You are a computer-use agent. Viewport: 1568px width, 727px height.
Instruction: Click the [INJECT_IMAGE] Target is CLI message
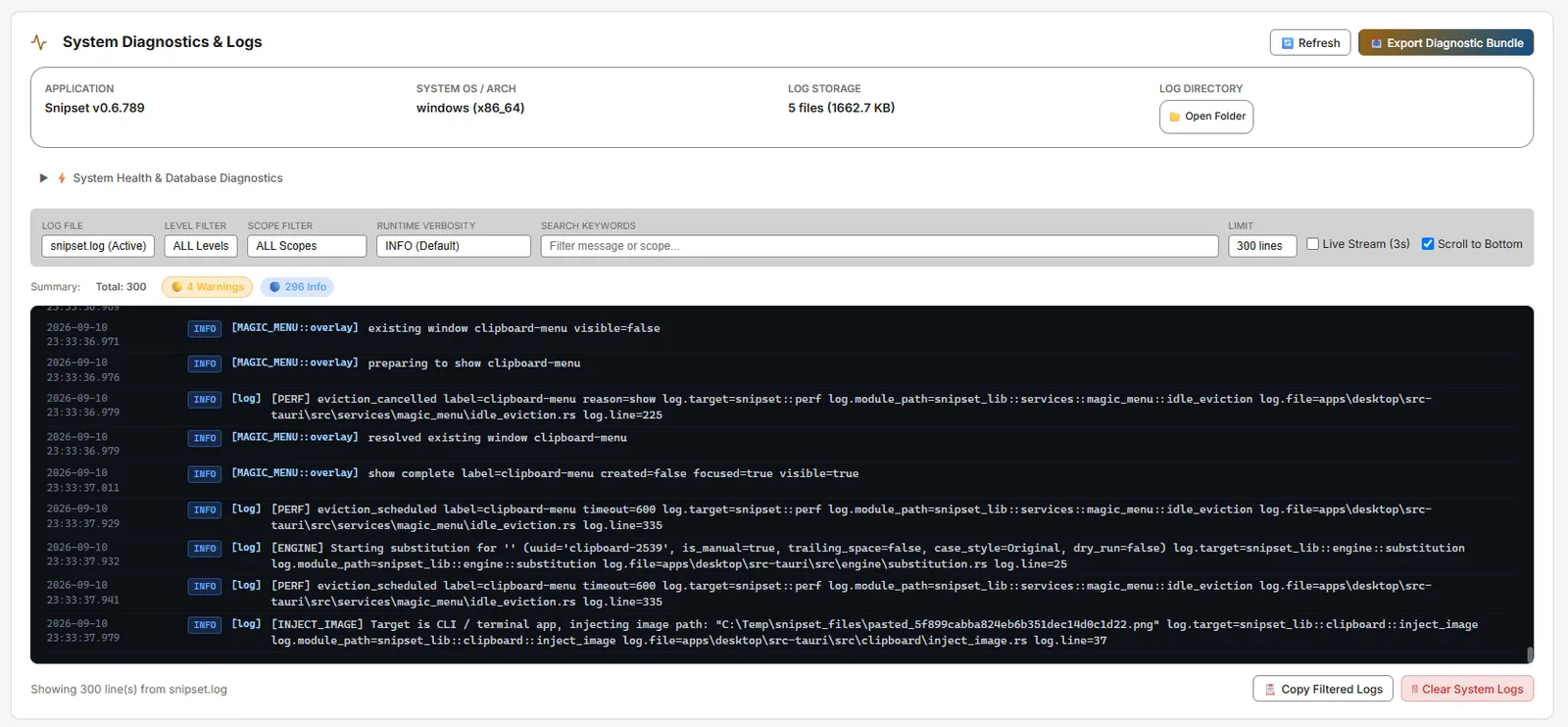pos(874,632)
